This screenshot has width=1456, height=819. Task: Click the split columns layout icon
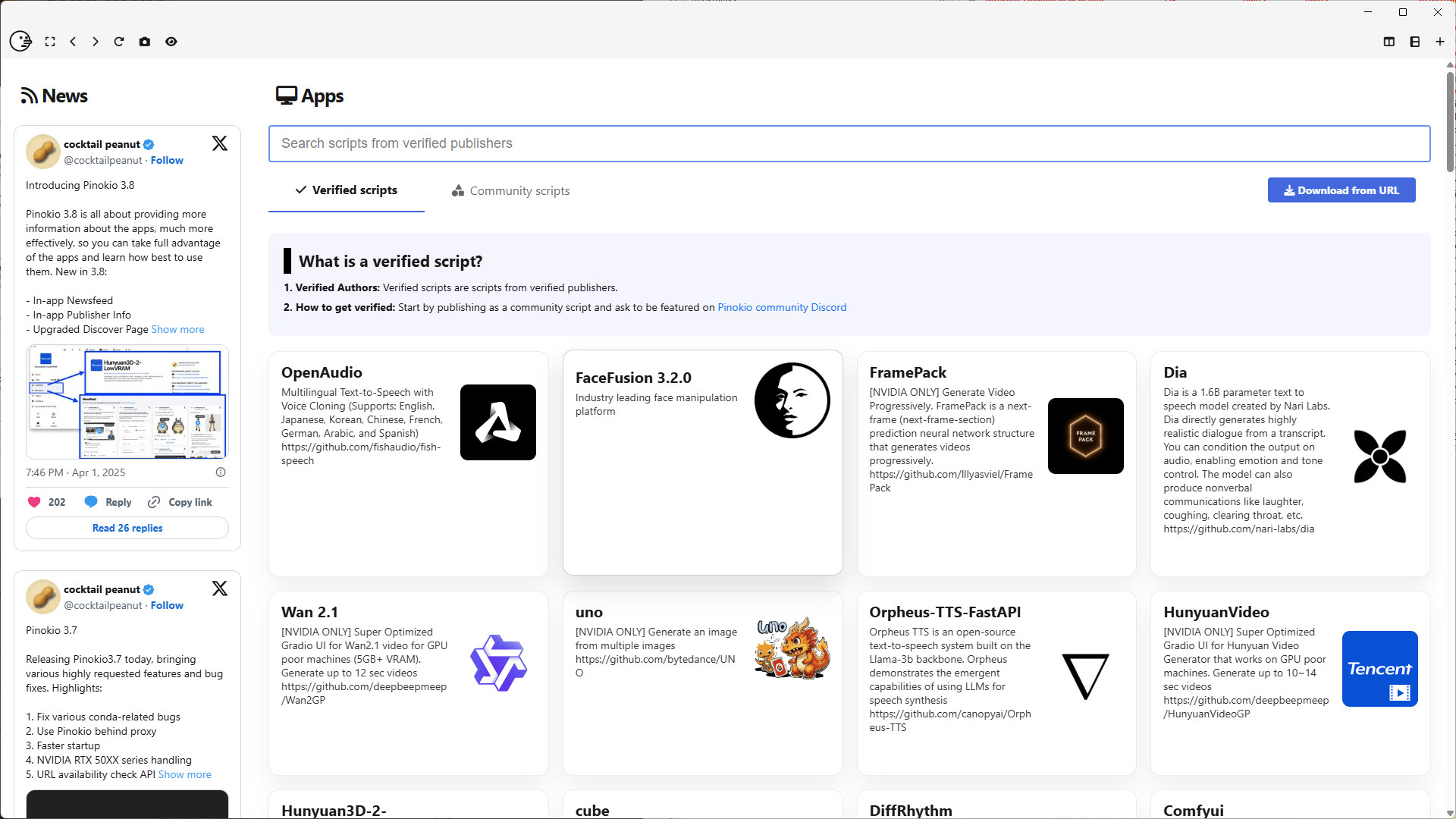point(1389,42)
